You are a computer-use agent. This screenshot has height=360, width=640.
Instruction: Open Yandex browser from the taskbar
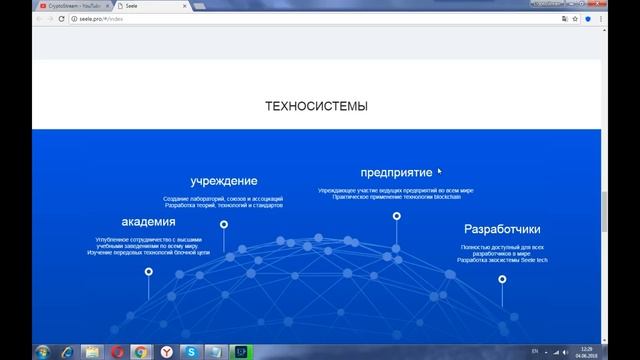[167, 352]
